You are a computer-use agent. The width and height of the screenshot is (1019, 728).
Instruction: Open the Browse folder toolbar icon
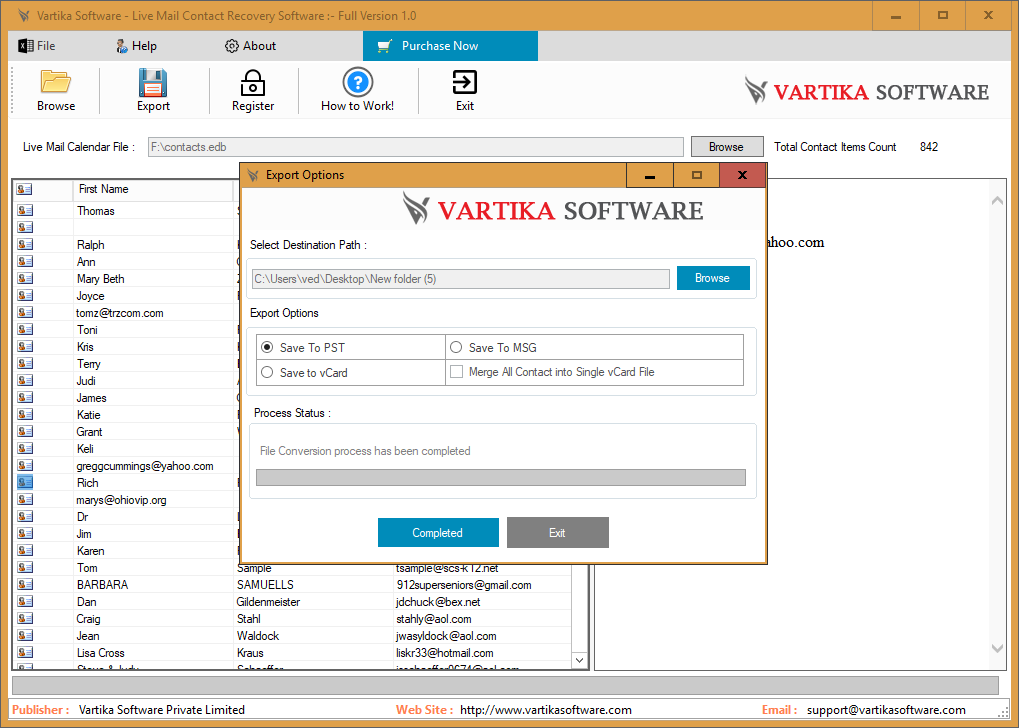(56, 83)
